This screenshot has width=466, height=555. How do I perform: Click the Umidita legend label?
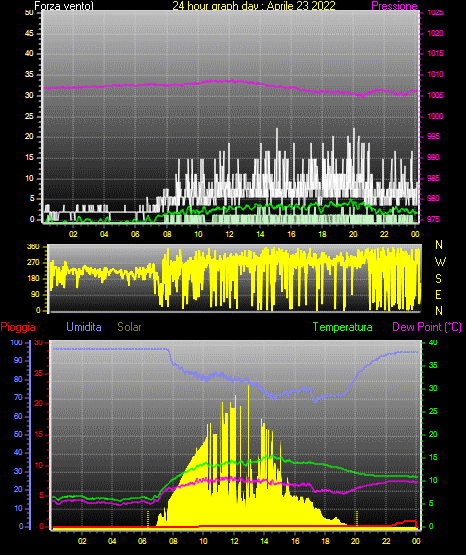click(x=84, y=327)
